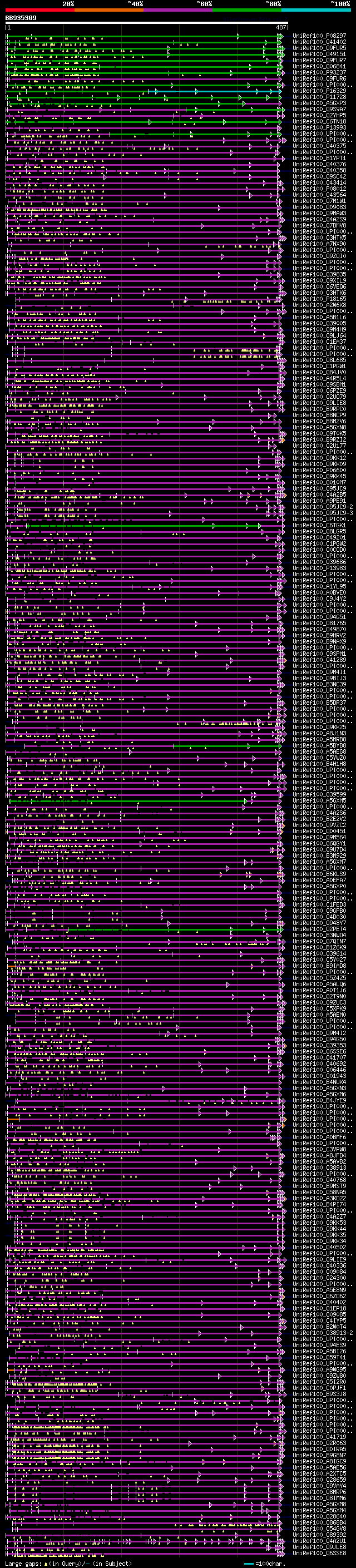Open hit UniRef100_O49151
The height and width of the screenshot is (1568, 356).
319,54
